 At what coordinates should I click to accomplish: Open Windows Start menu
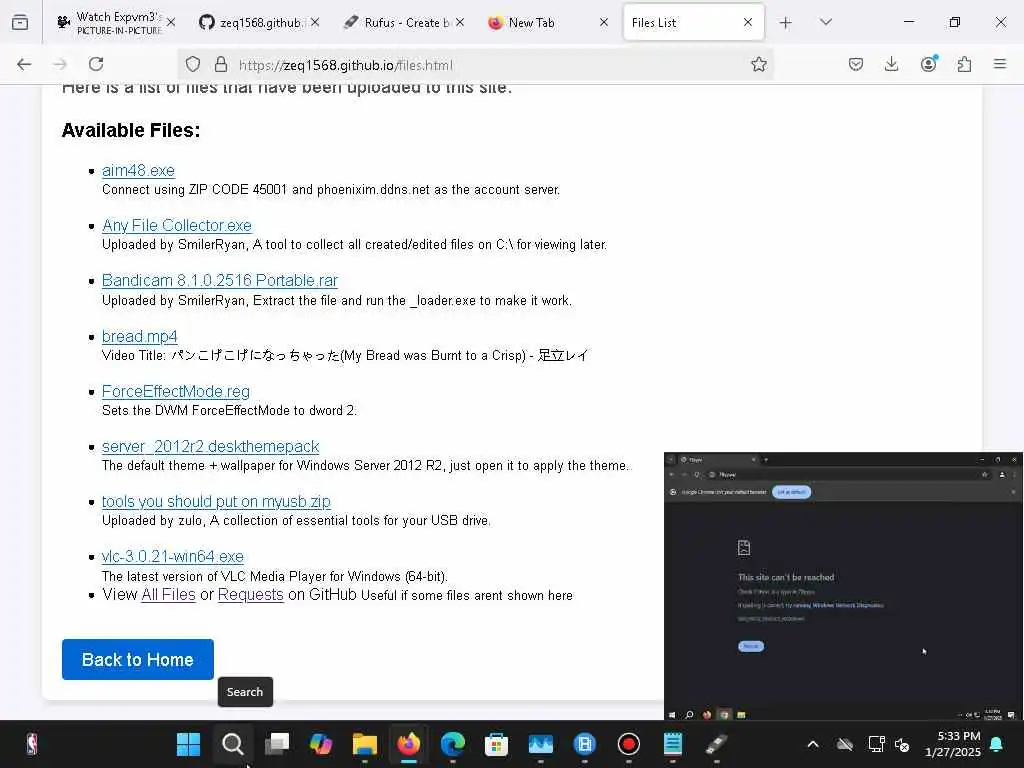(189, 744)
